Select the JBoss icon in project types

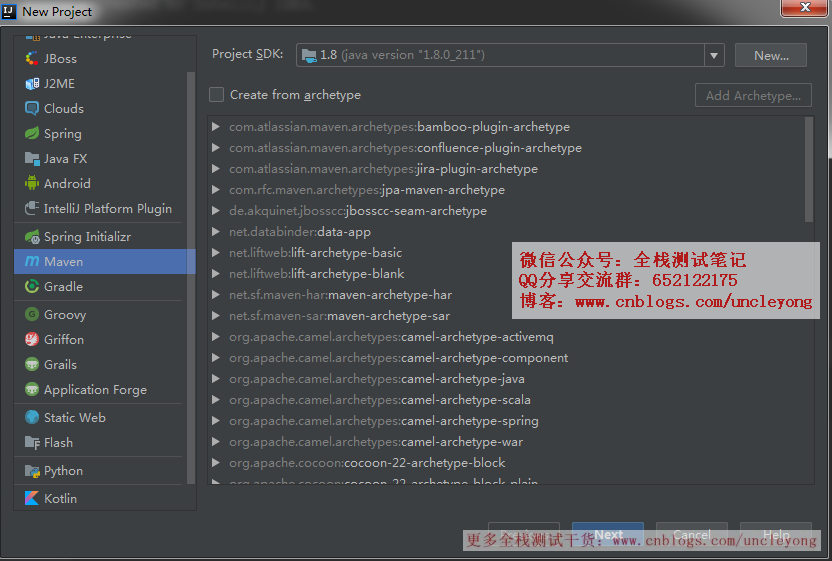[32, 58]
